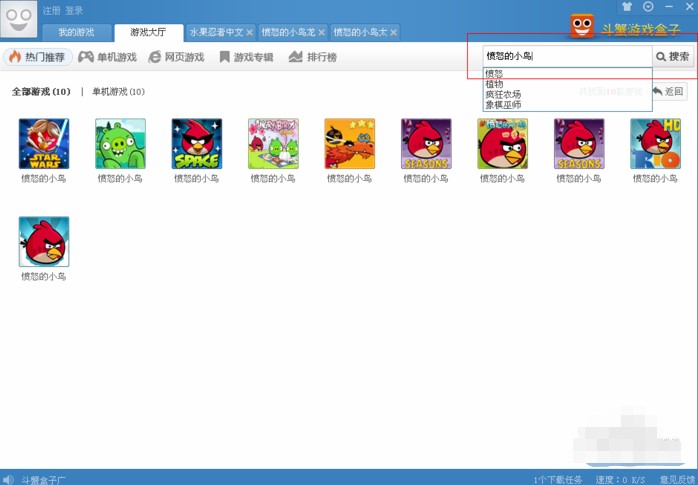Click the IE icon of 网页游戏
698x485 pixels.
pos(154,57)
